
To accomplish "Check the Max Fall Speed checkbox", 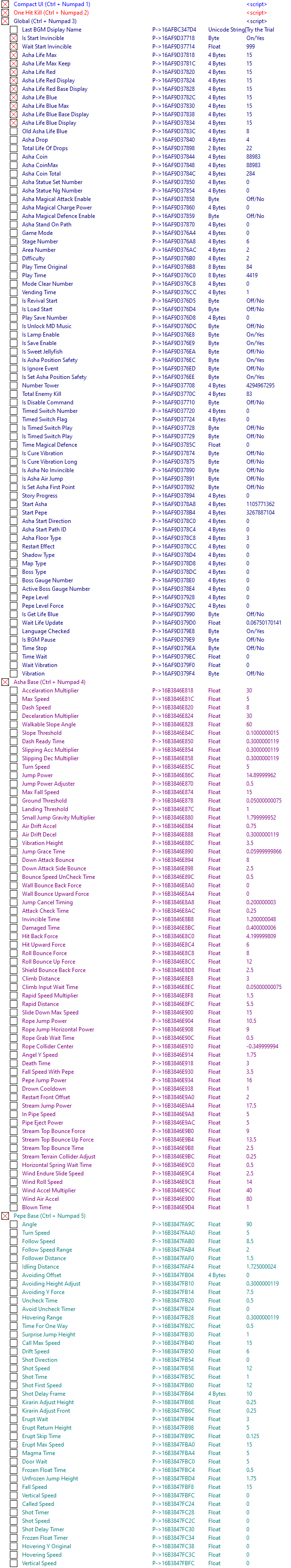I will click(x=13, y=793).
